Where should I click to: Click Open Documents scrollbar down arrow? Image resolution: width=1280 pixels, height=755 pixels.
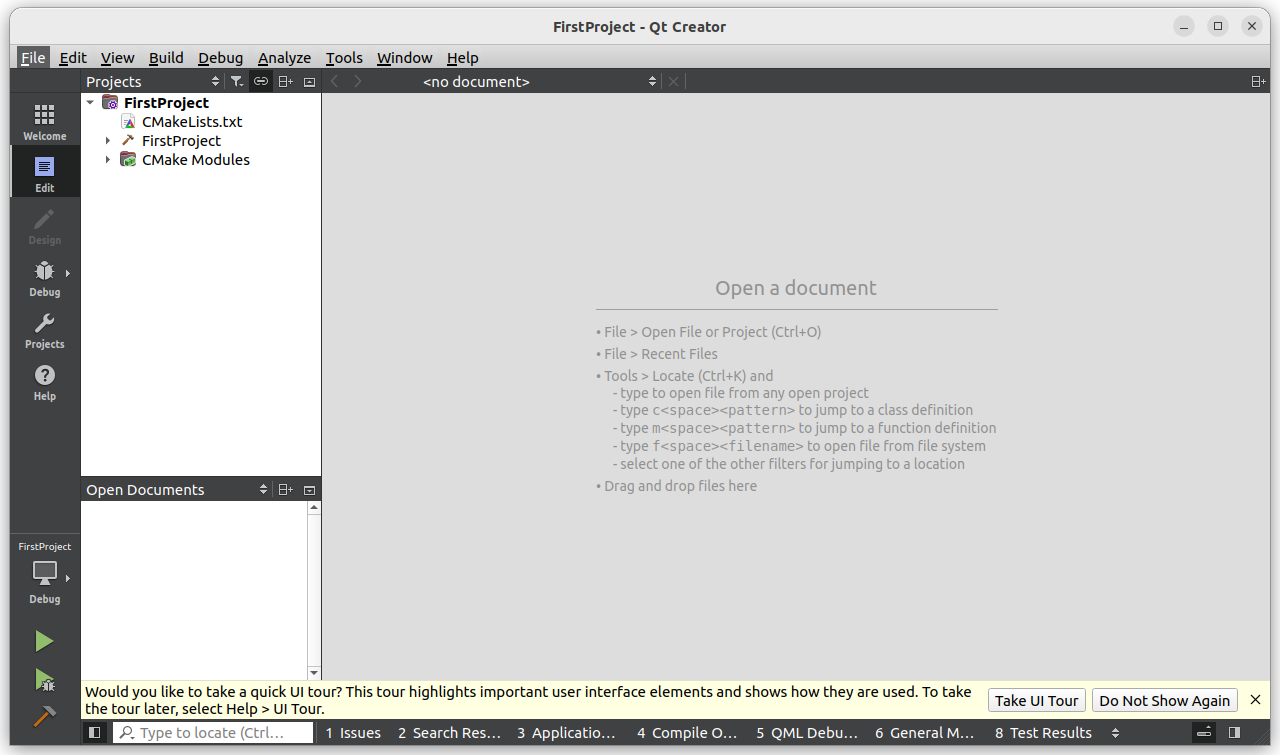[314, 673]
